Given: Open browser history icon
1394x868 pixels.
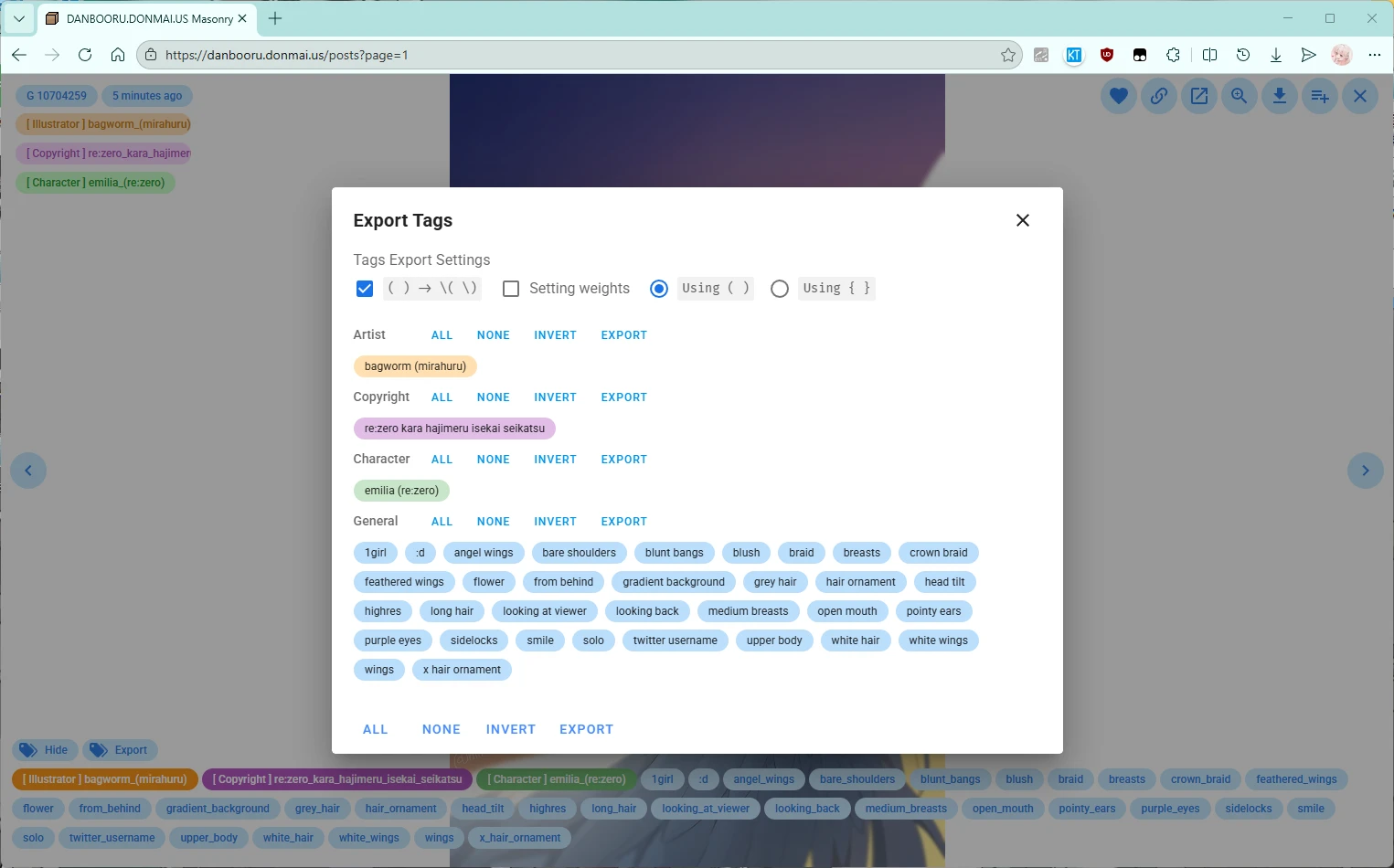Looking at the screenshot, I should click(1243, 55).
